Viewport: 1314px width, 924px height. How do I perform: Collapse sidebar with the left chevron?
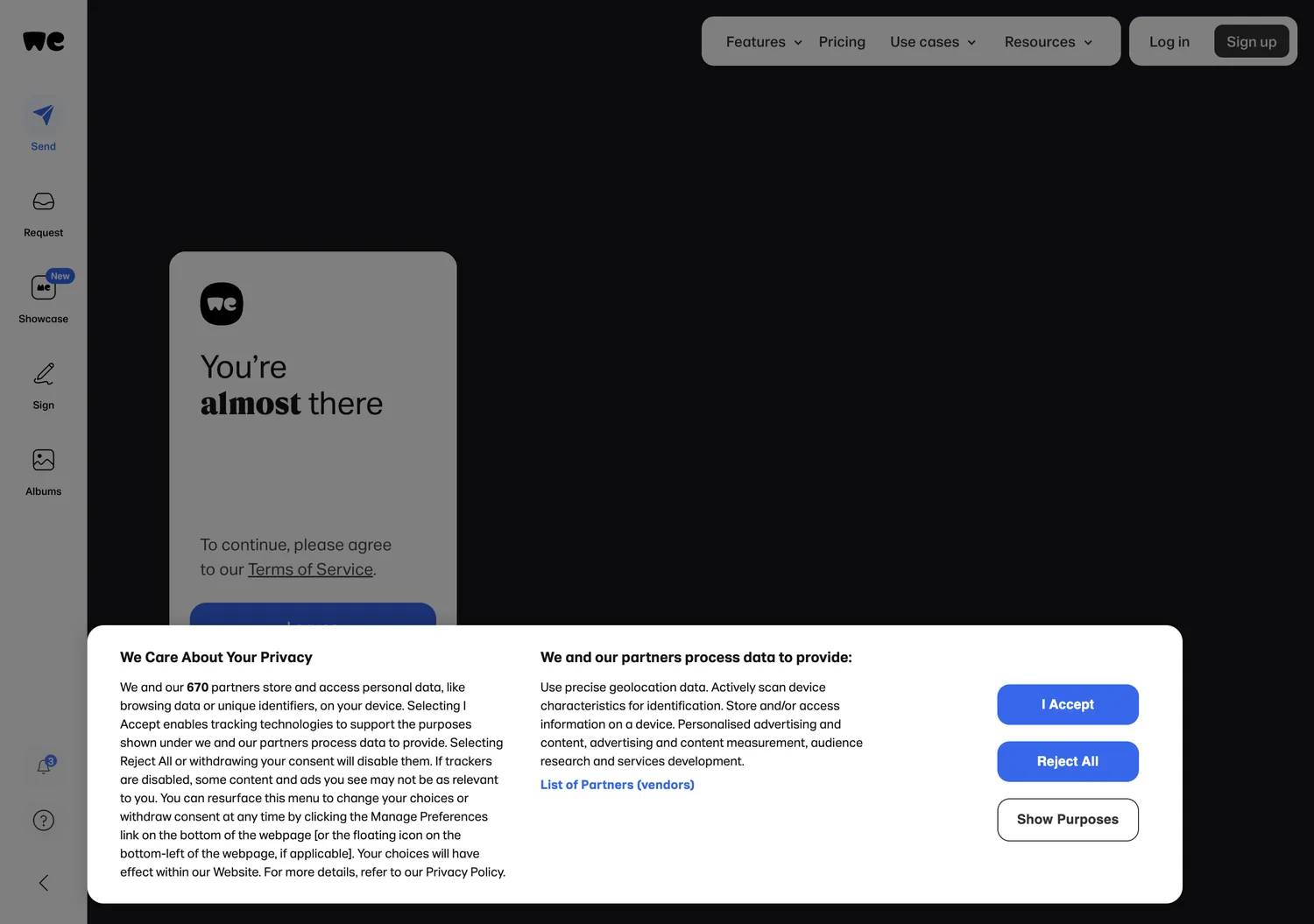pyautogui.click(x=44, y=883)
